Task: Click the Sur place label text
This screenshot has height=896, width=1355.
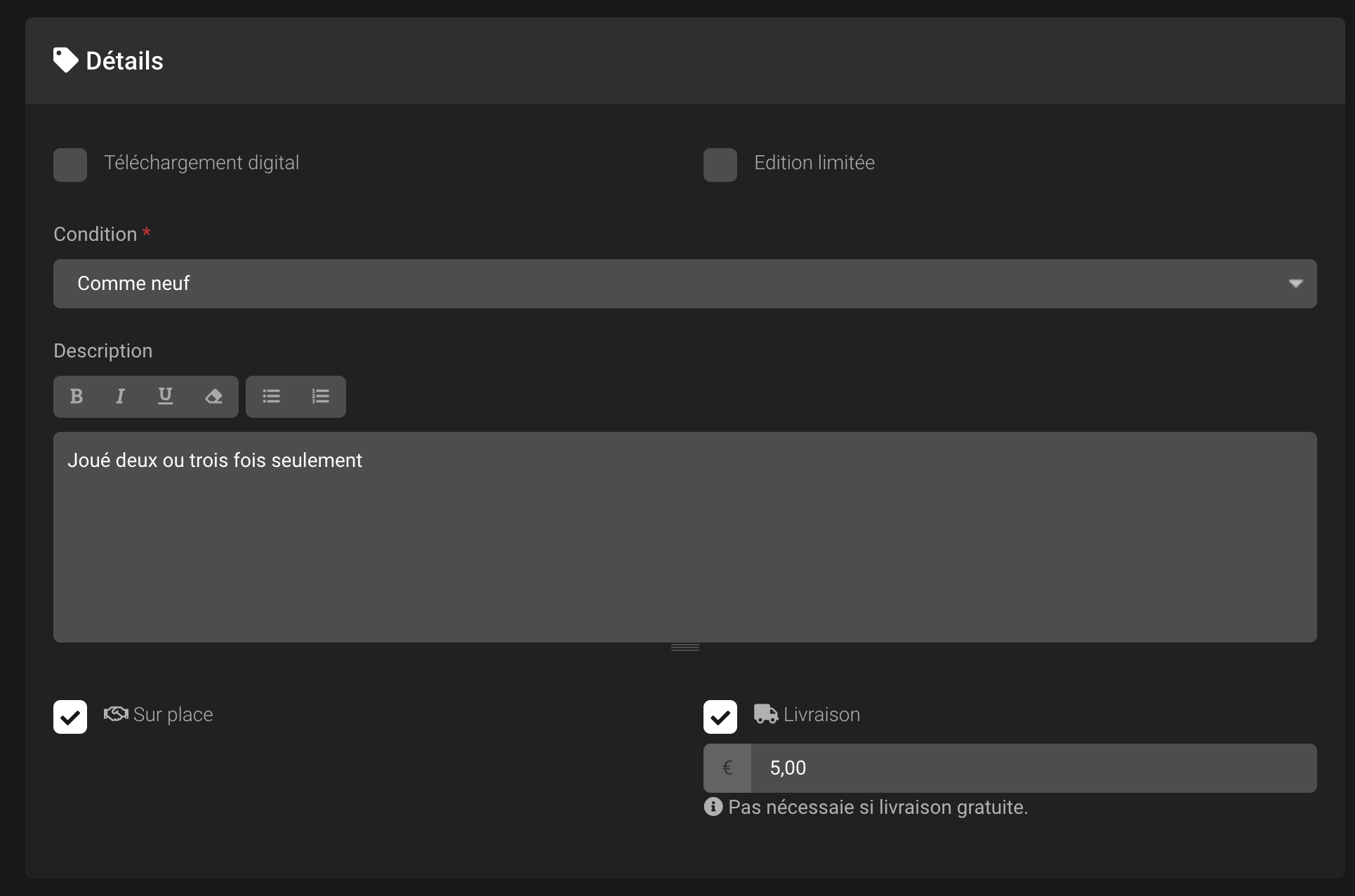Action: pos(173,715)
